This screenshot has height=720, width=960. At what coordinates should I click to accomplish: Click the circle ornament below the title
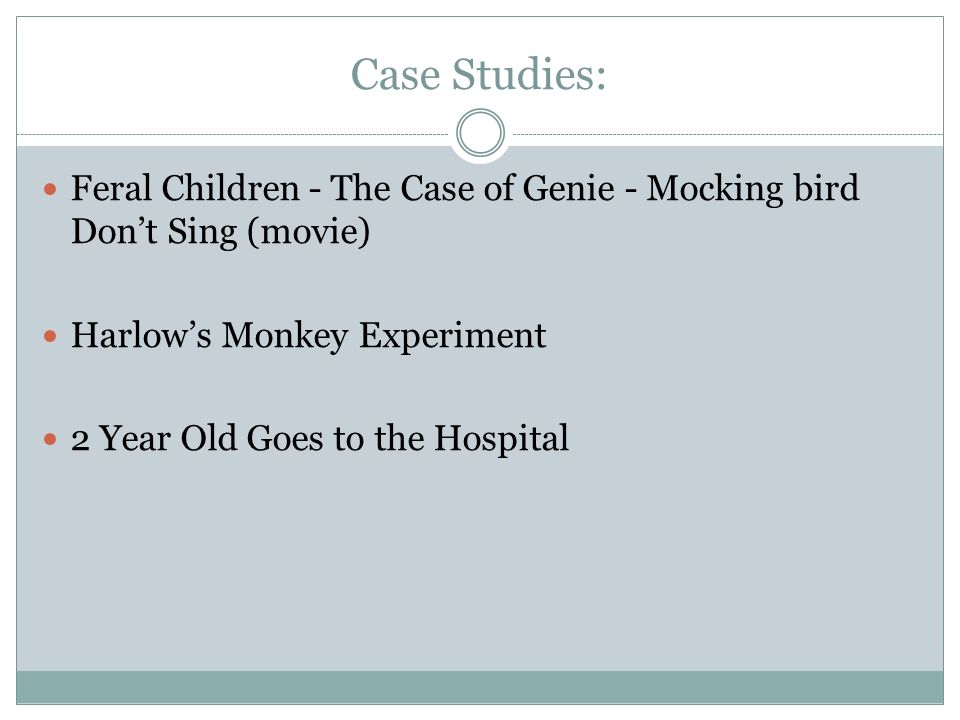coord(481,133)
